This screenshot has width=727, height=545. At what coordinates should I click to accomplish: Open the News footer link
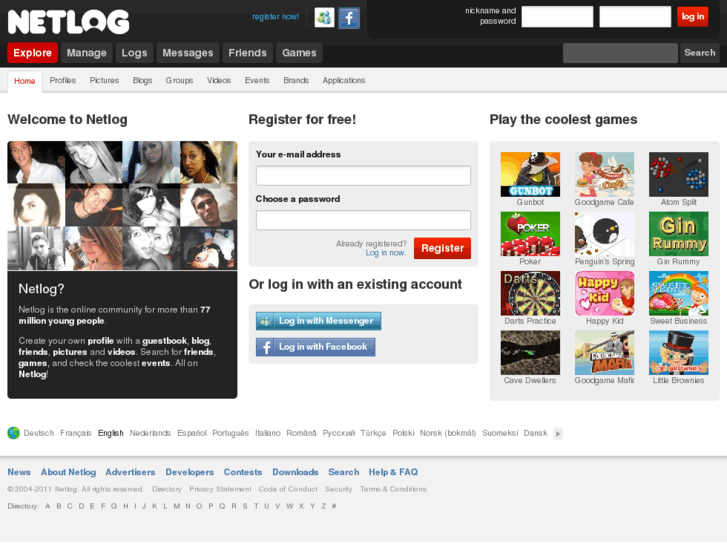pyautogui.click(x=19, y=472)
